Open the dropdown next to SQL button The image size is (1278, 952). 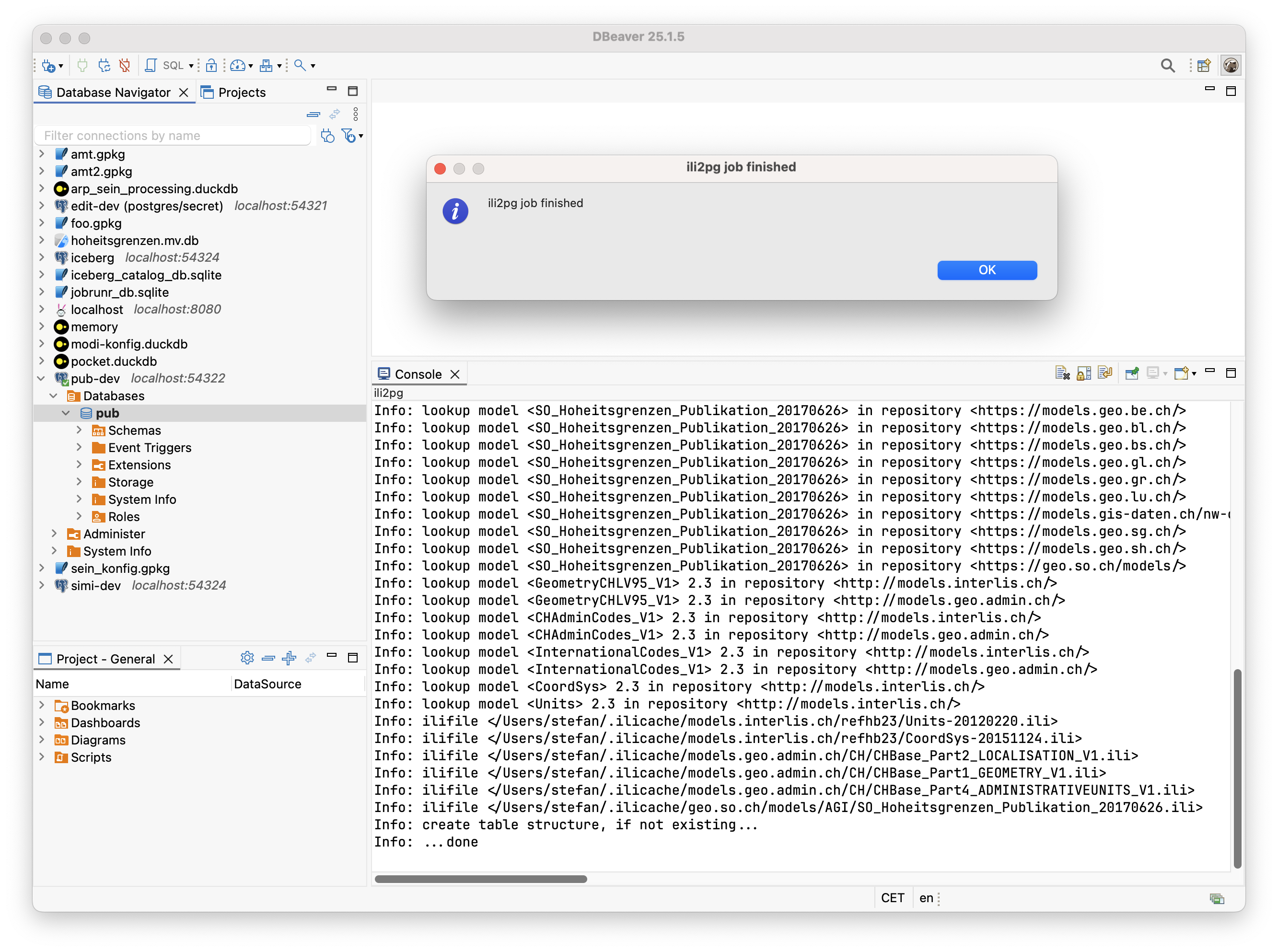click(191, 66)
